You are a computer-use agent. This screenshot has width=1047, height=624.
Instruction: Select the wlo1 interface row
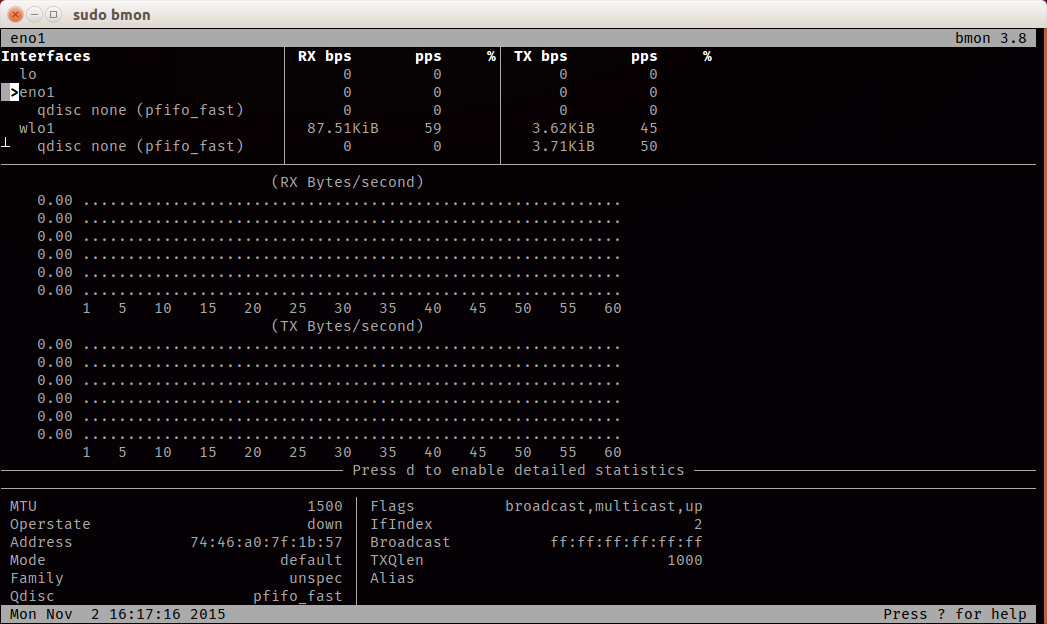tap(37, 128)
